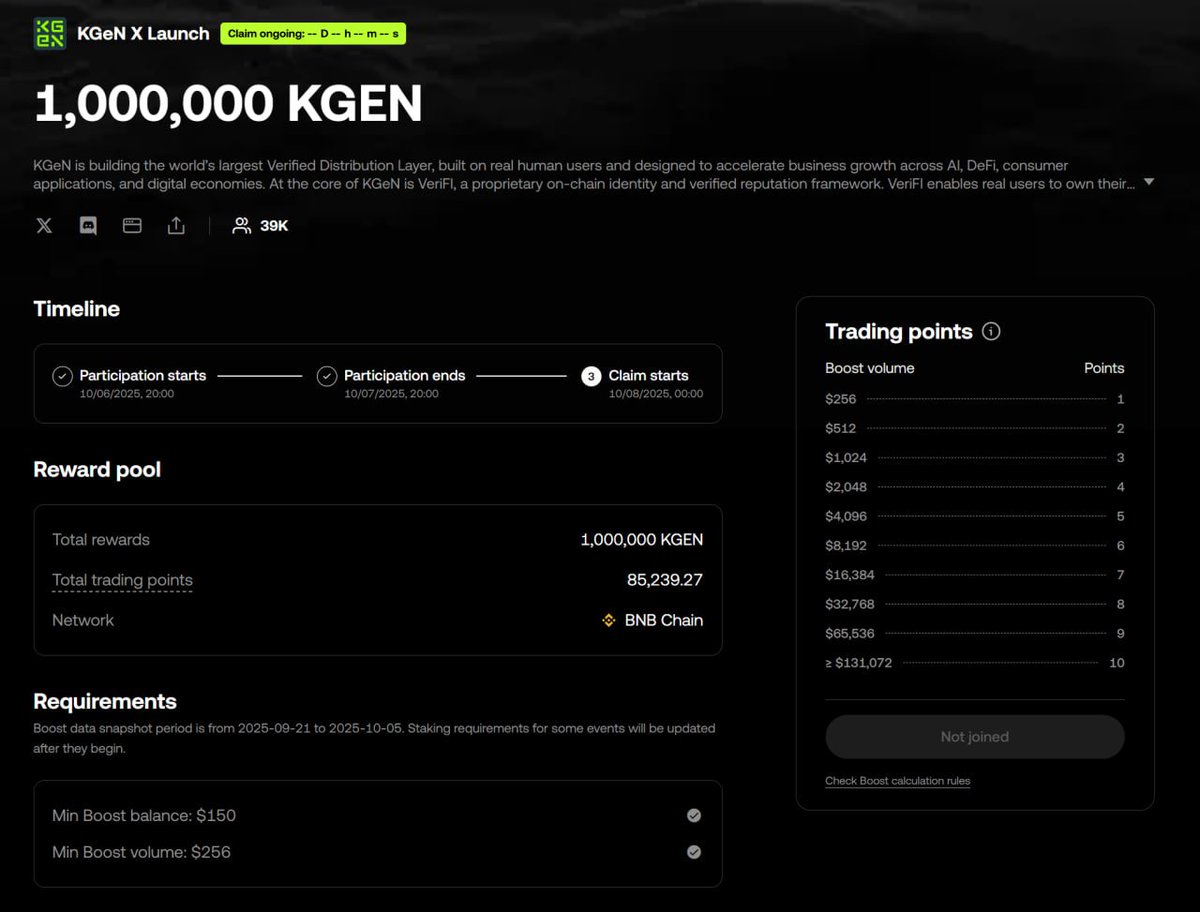Click the Trading points info icon
Viewport: 1200px width, 912px height.
[x=991, y=331]
